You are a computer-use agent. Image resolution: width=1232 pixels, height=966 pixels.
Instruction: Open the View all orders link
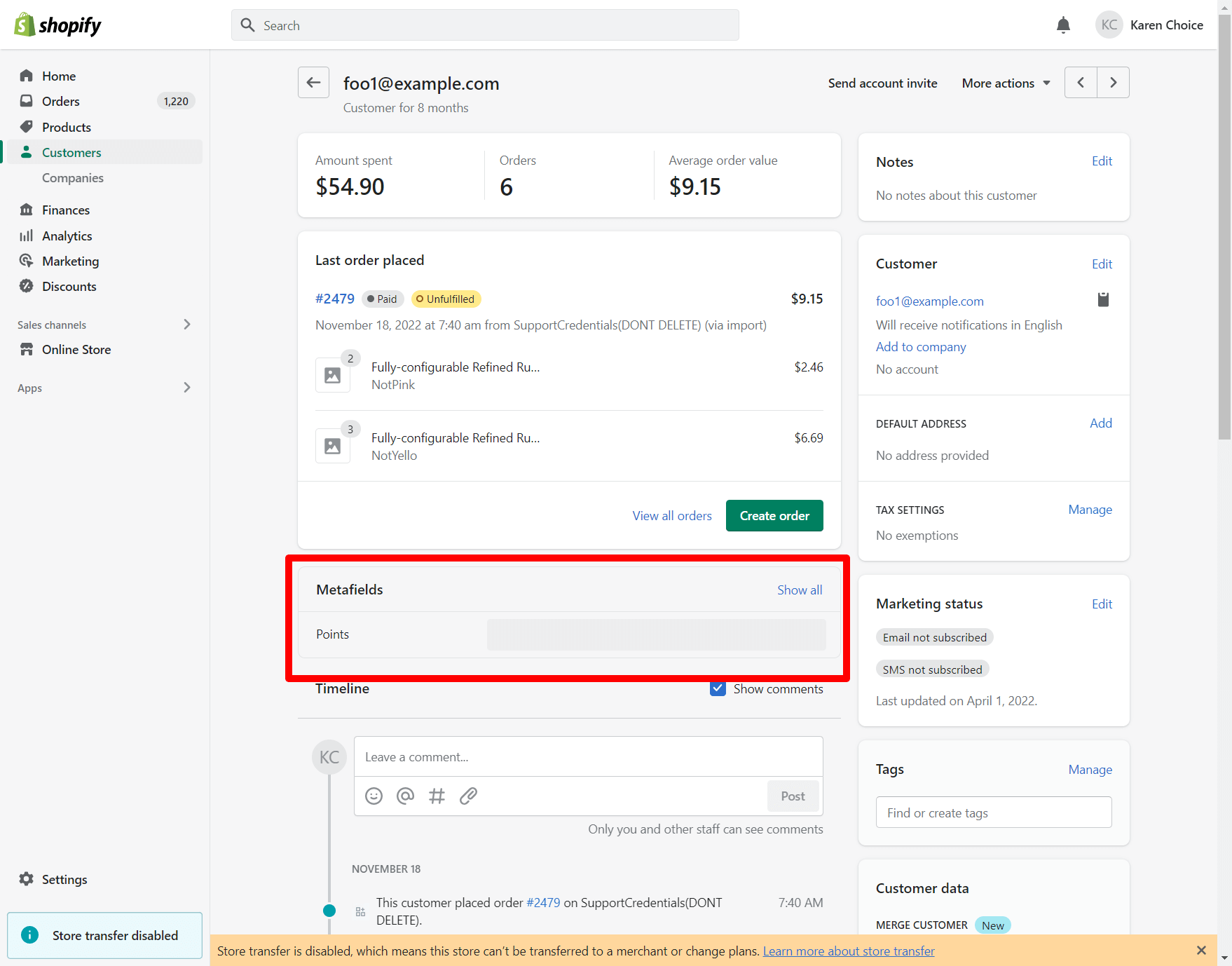click(671, 516)
